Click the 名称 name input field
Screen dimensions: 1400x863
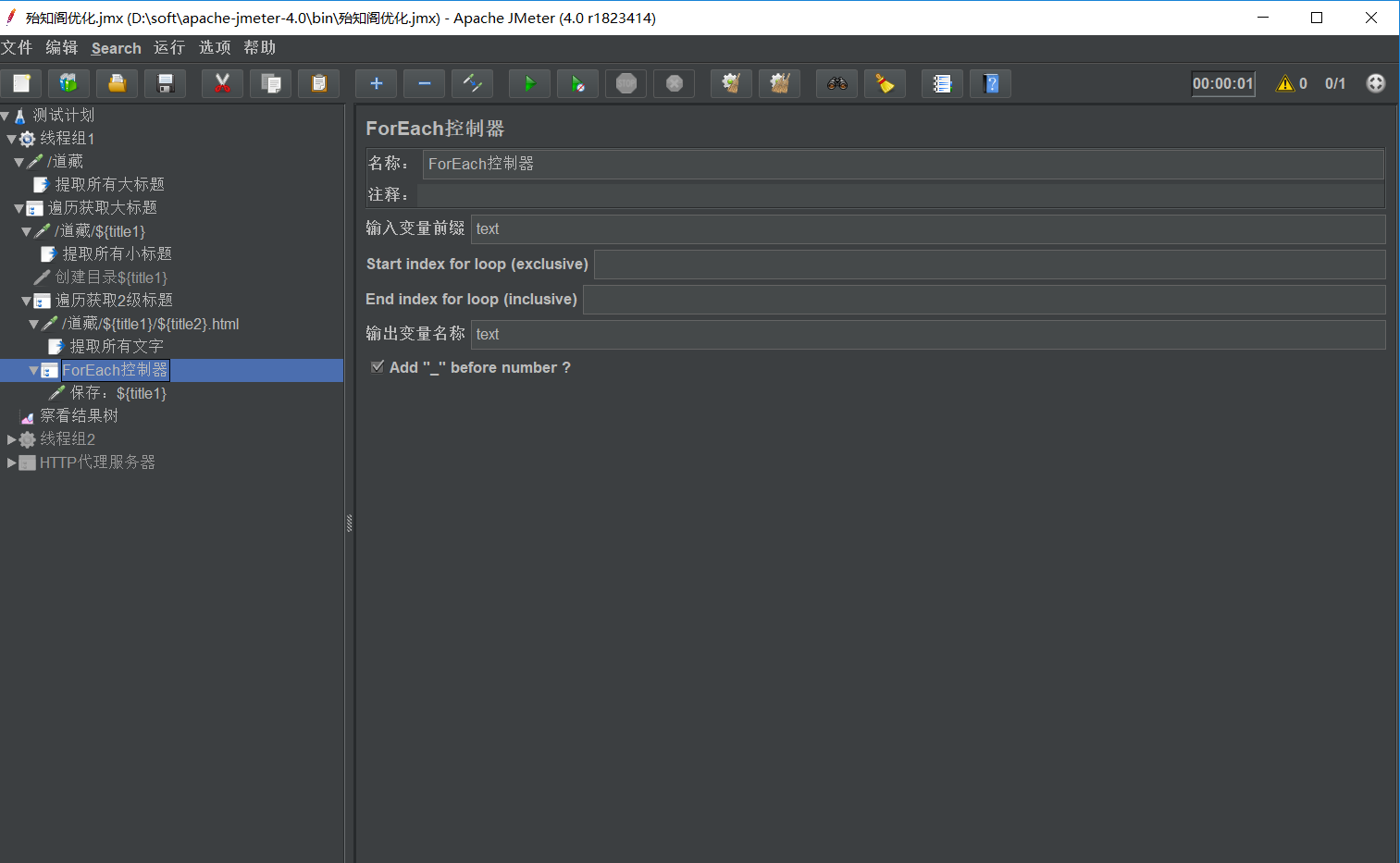tap(903, 164)
